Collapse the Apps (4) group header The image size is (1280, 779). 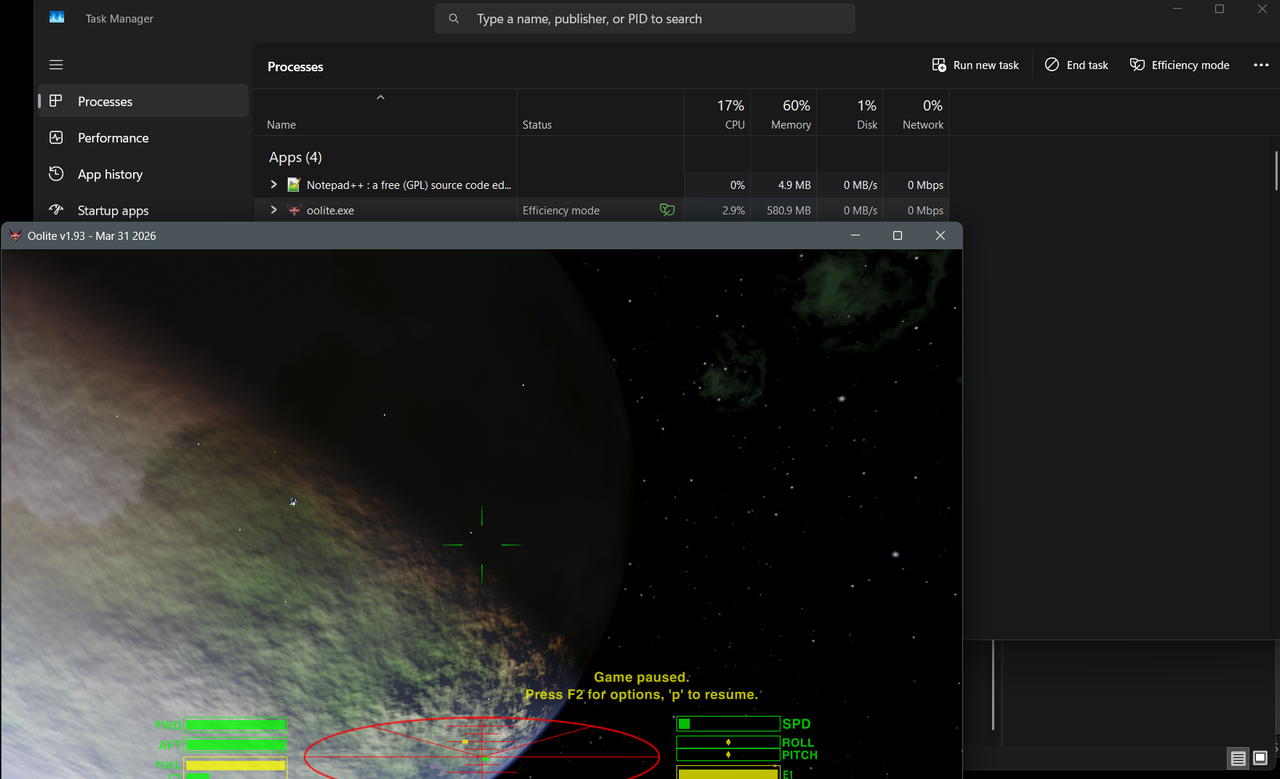(295, 157)
